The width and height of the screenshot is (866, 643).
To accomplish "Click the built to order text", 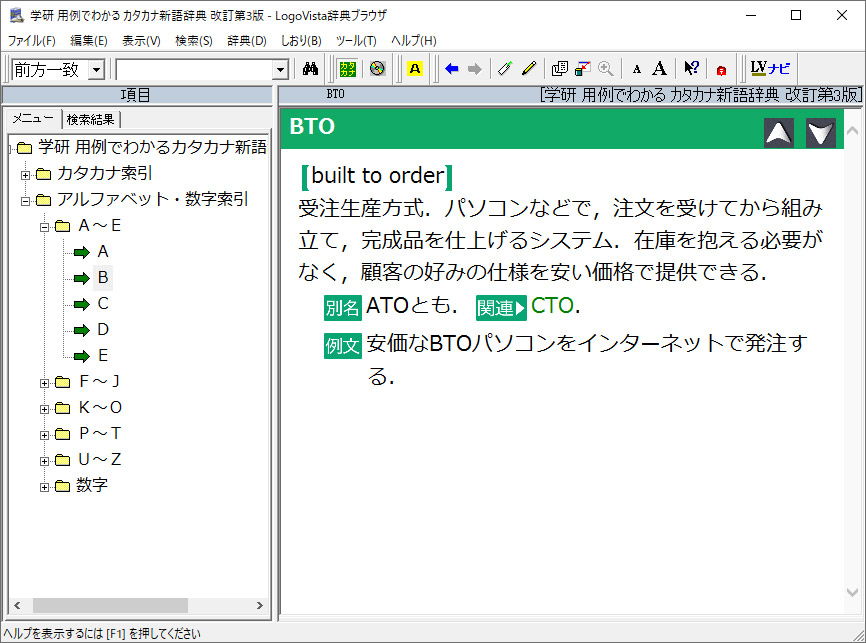I will pyautogui.click(x=378, y=176).
